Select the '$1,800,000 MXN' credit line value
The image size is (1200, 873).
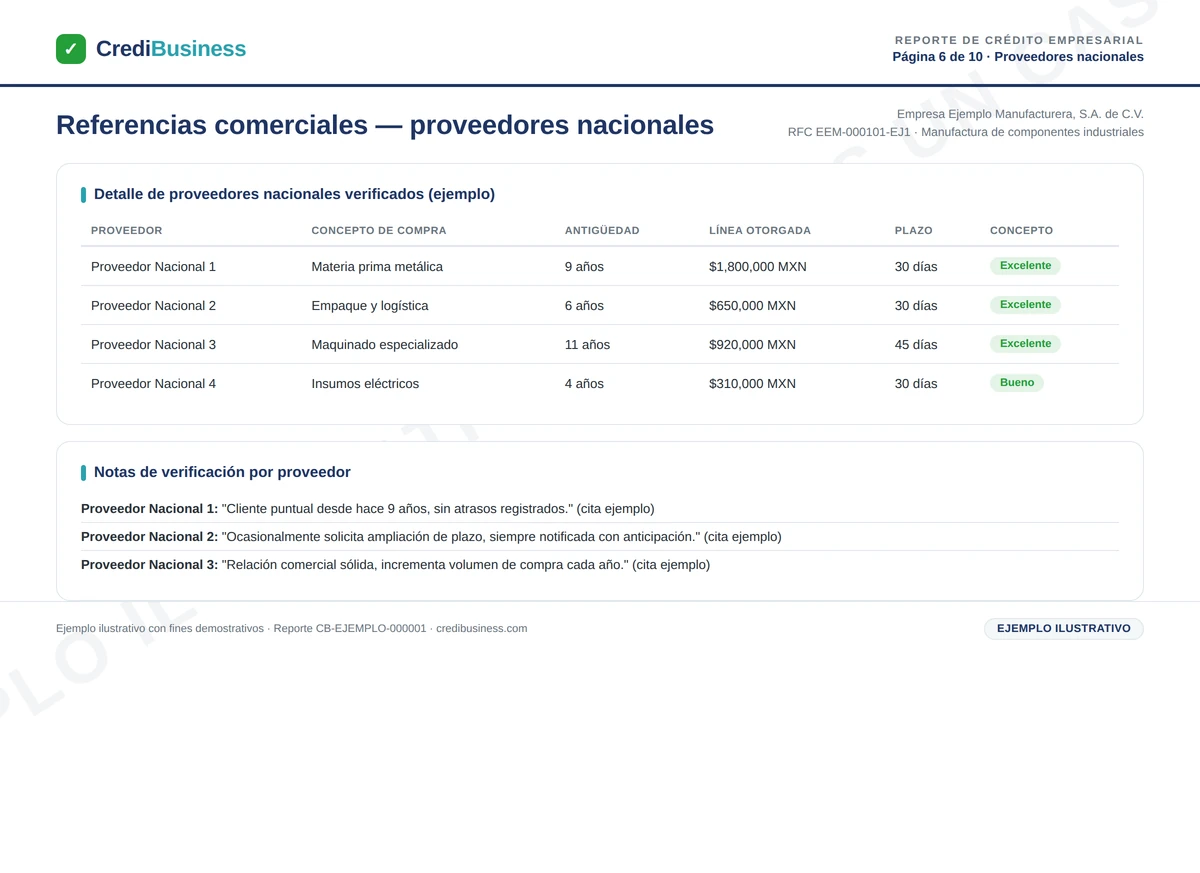[x=758, y=267]
